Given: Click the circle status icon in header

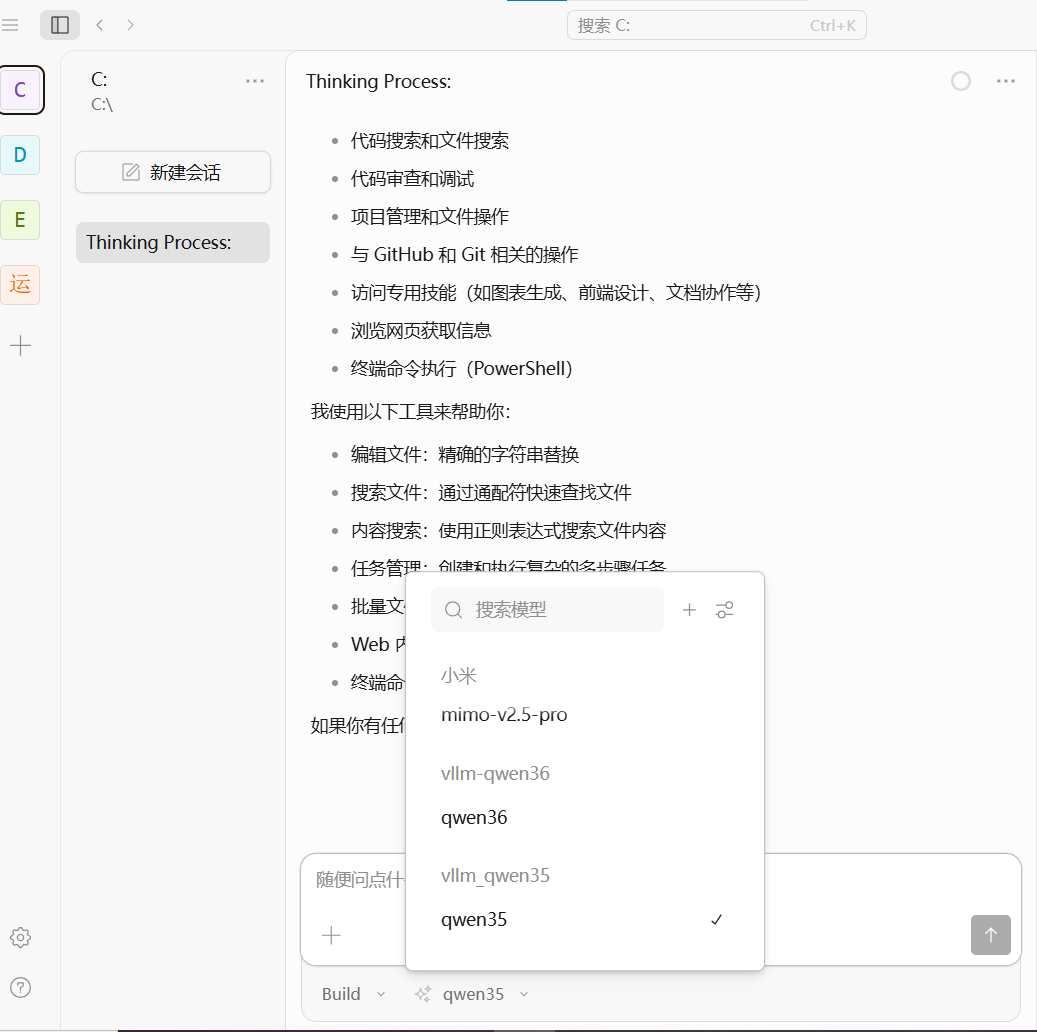Looking at the screenshot, I should (x=960, y=81).
